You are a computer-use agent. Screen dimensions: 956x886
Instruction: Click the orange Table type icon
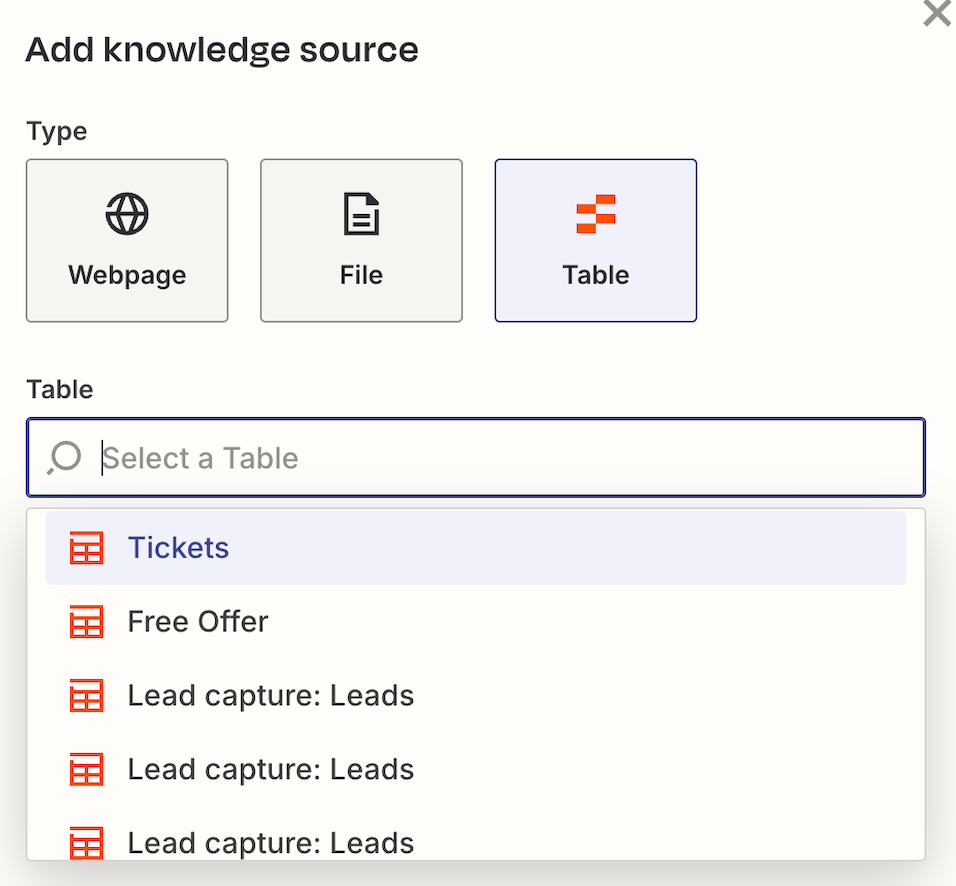click(596, 214)
